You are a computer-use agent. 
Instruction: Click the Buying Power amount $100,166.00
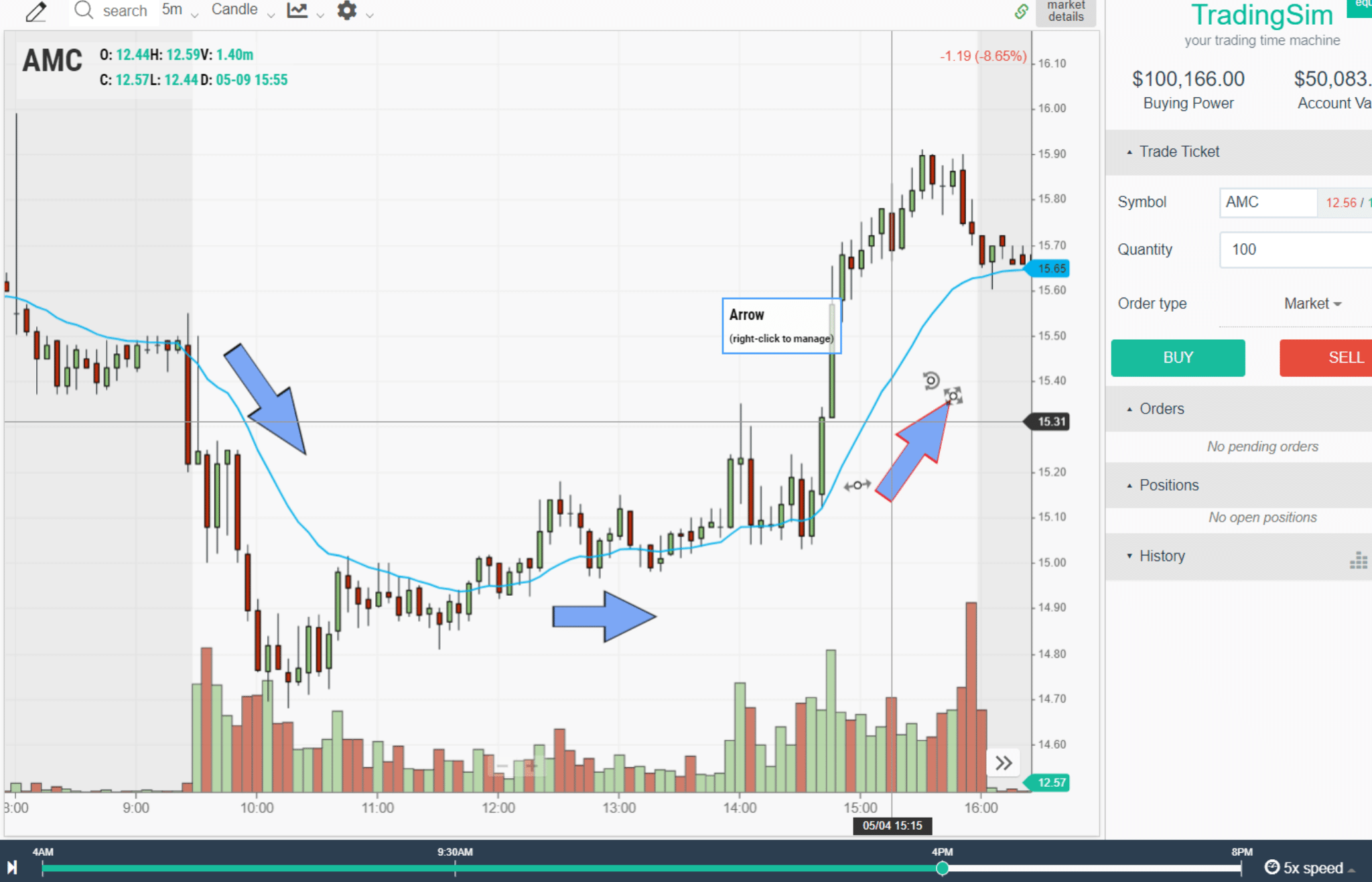[1188, 79]
